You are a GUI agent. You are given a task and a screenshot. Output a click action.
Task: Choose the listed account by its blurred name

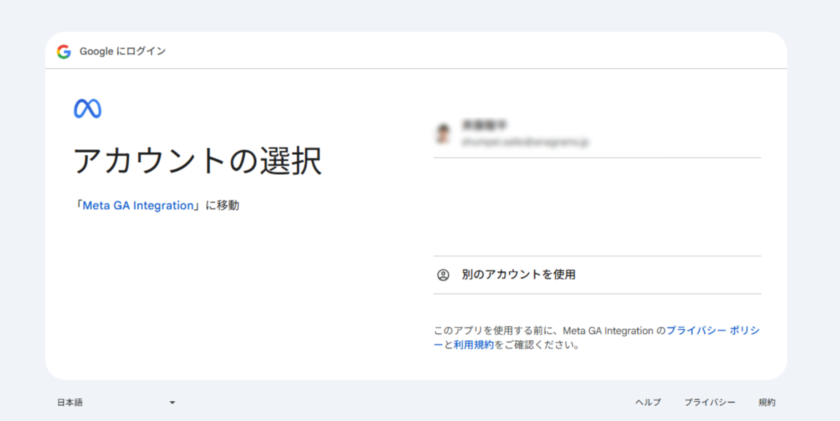point(485,126)
